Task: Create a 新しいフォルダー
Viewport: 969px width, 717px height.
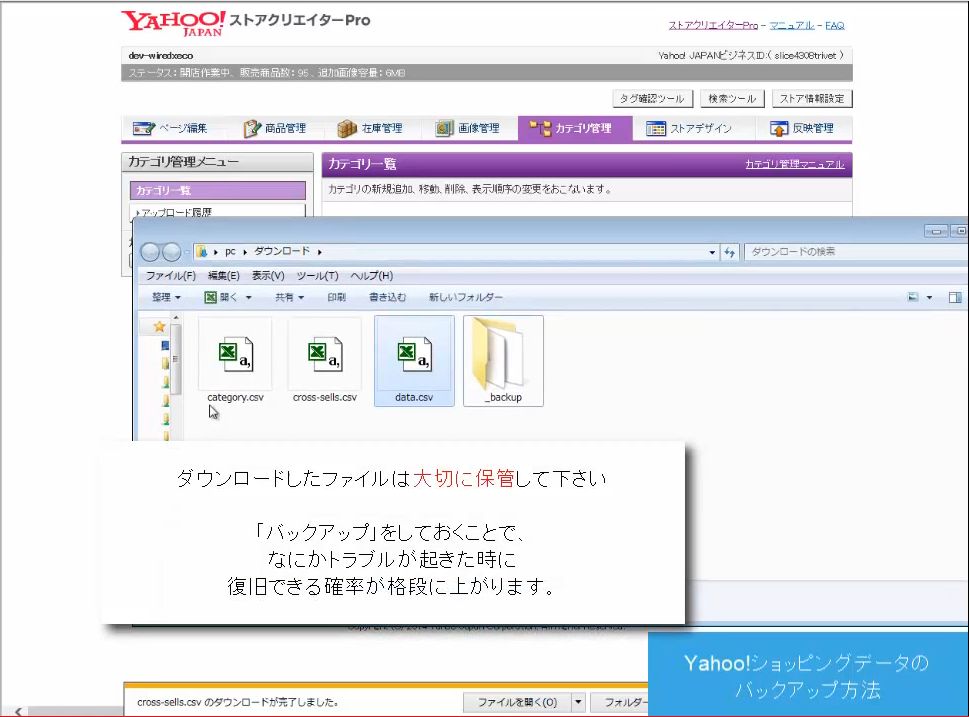Action: [465, 297]
